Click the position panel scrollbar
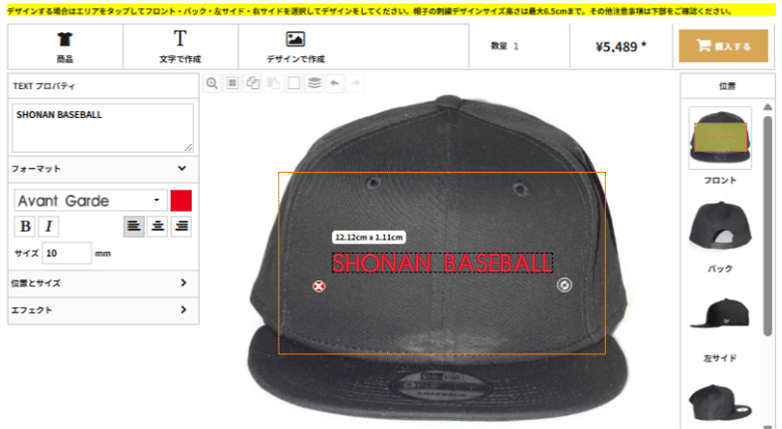Viewport: 782px width, 429px height. (x=768, y=224)
